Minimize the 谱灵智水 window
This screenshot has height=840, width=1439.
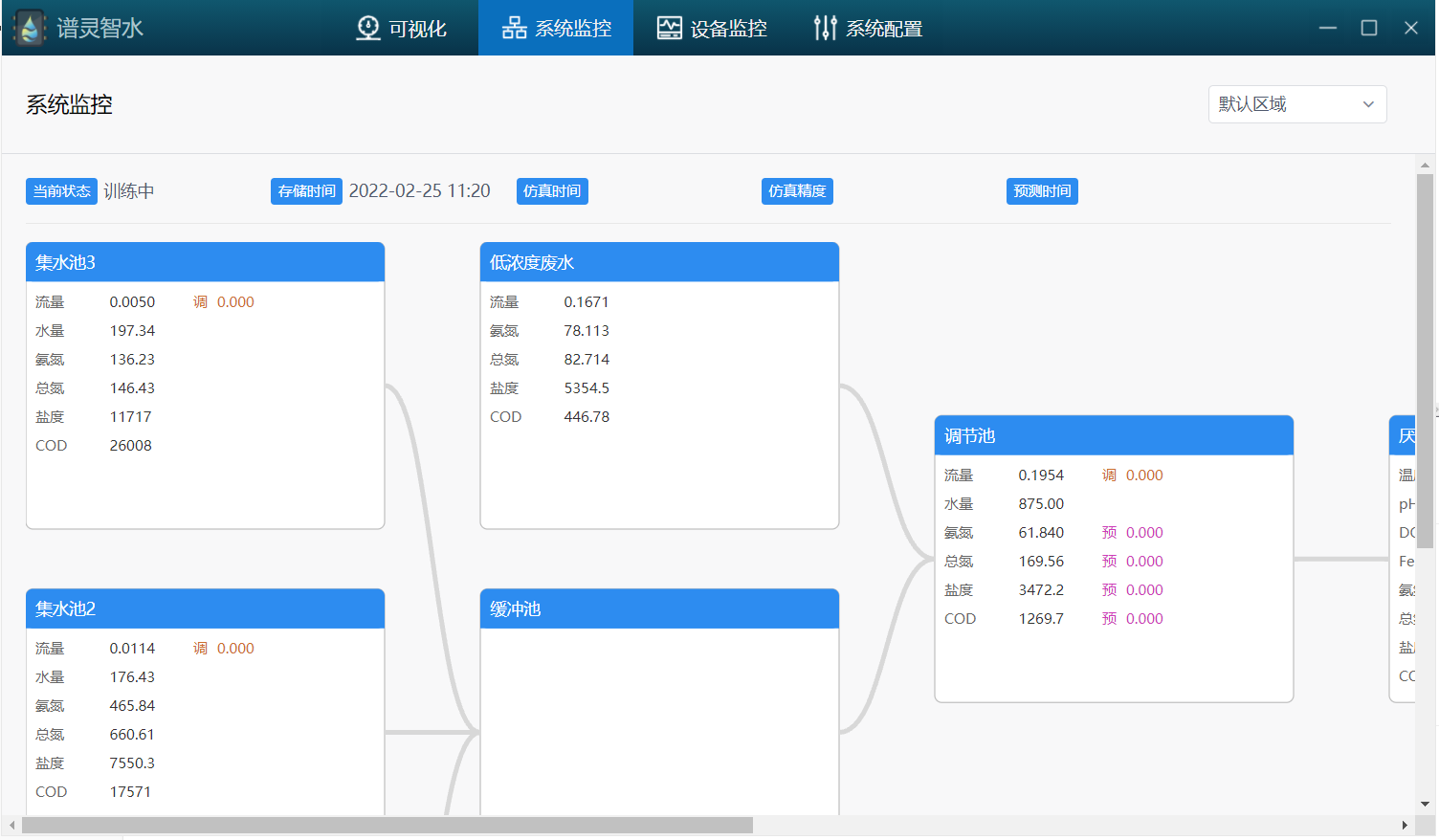pyautogui.click(x=1328, y=28)
